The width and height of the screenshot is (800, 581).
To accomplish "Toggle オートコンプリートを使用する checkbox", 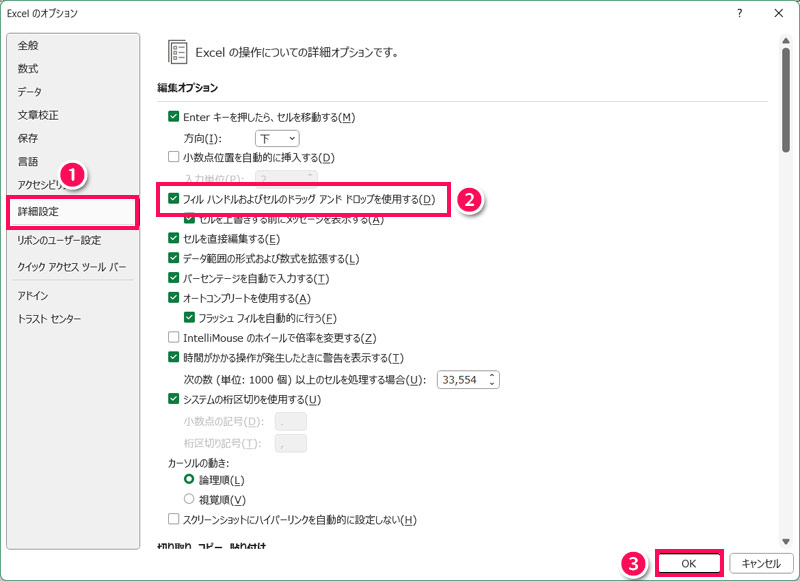I will [x=173, y=298].
